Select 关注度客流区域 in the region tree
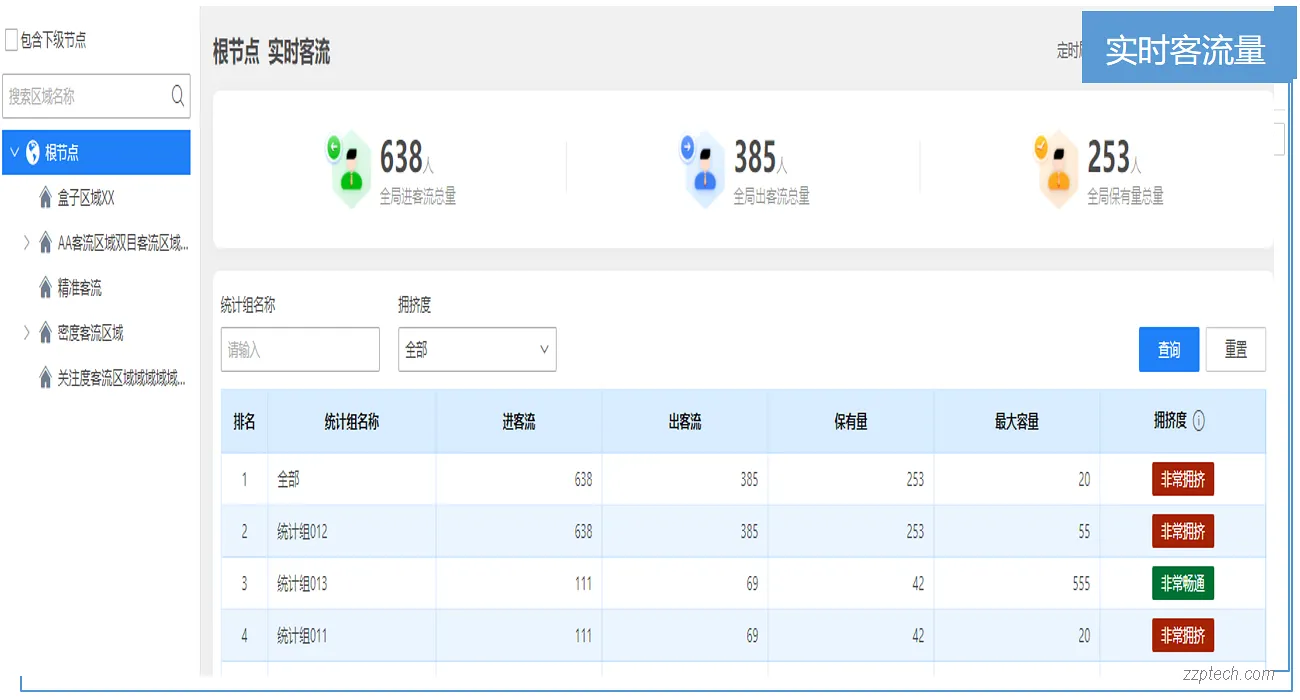The height and width of the screenshot is (700, 1300). pyautogui.click(x=121, y=378)
